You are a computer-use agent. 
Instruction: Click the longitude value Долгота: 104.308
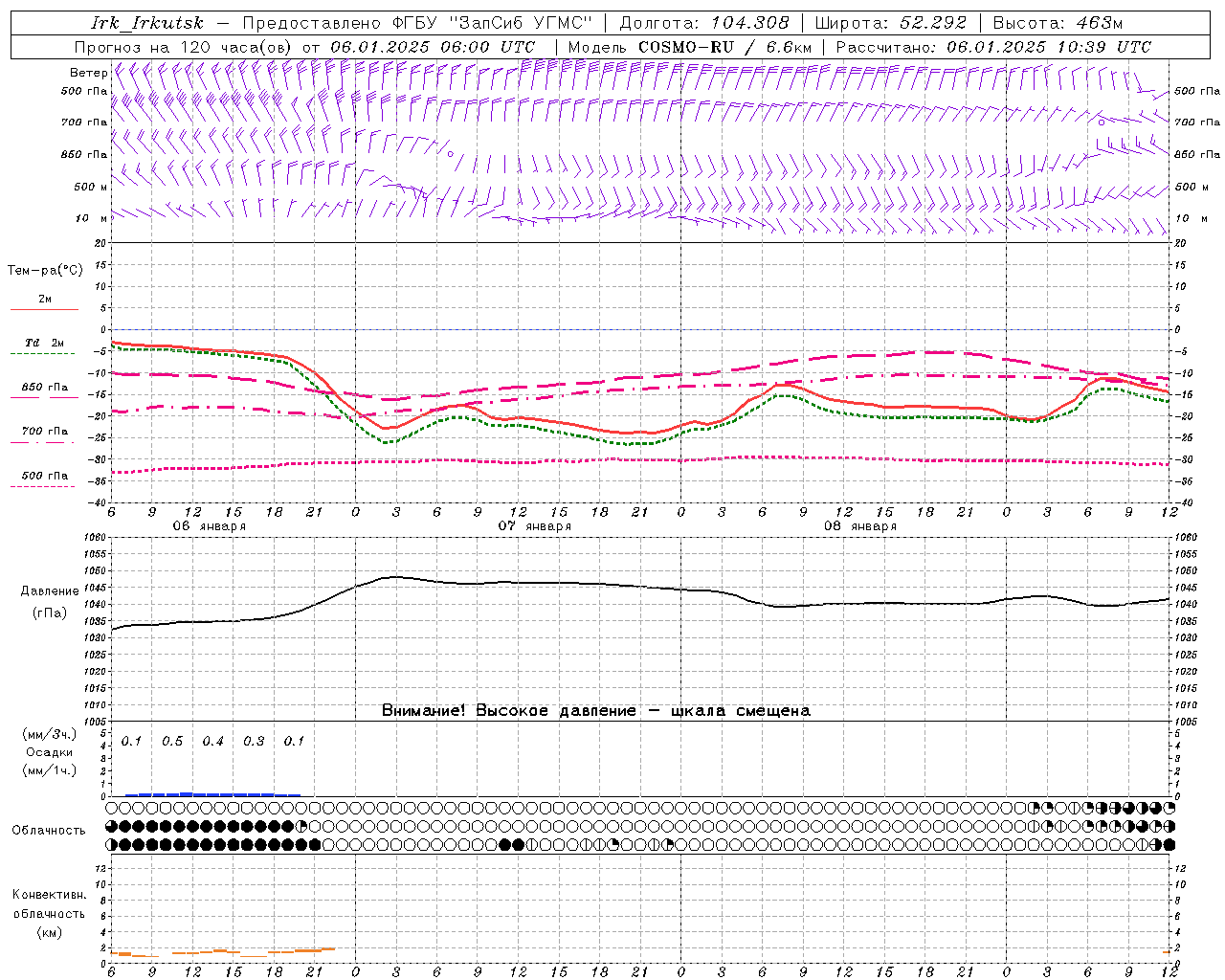[704, 23]
